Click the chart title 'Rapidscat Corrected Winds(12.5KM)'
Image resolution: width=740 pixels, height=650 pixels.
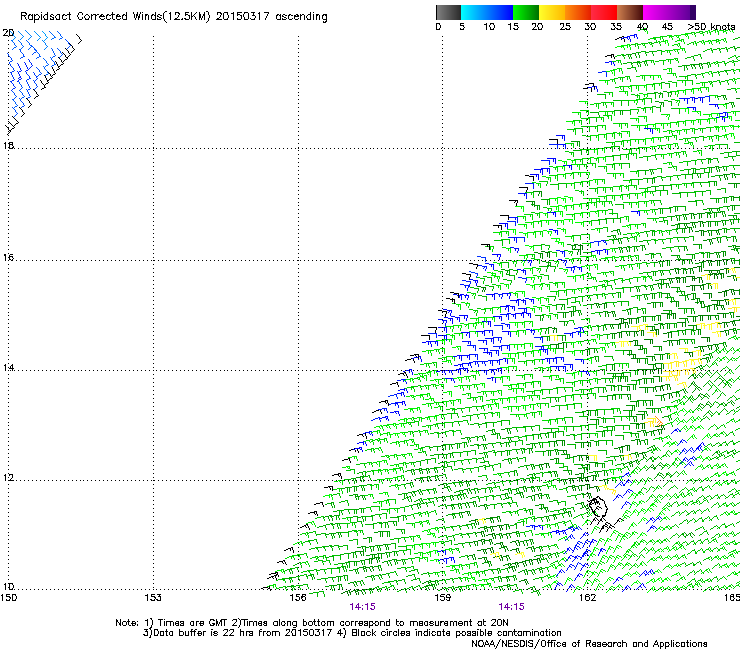pyautogui.click(x=115, y=17)
